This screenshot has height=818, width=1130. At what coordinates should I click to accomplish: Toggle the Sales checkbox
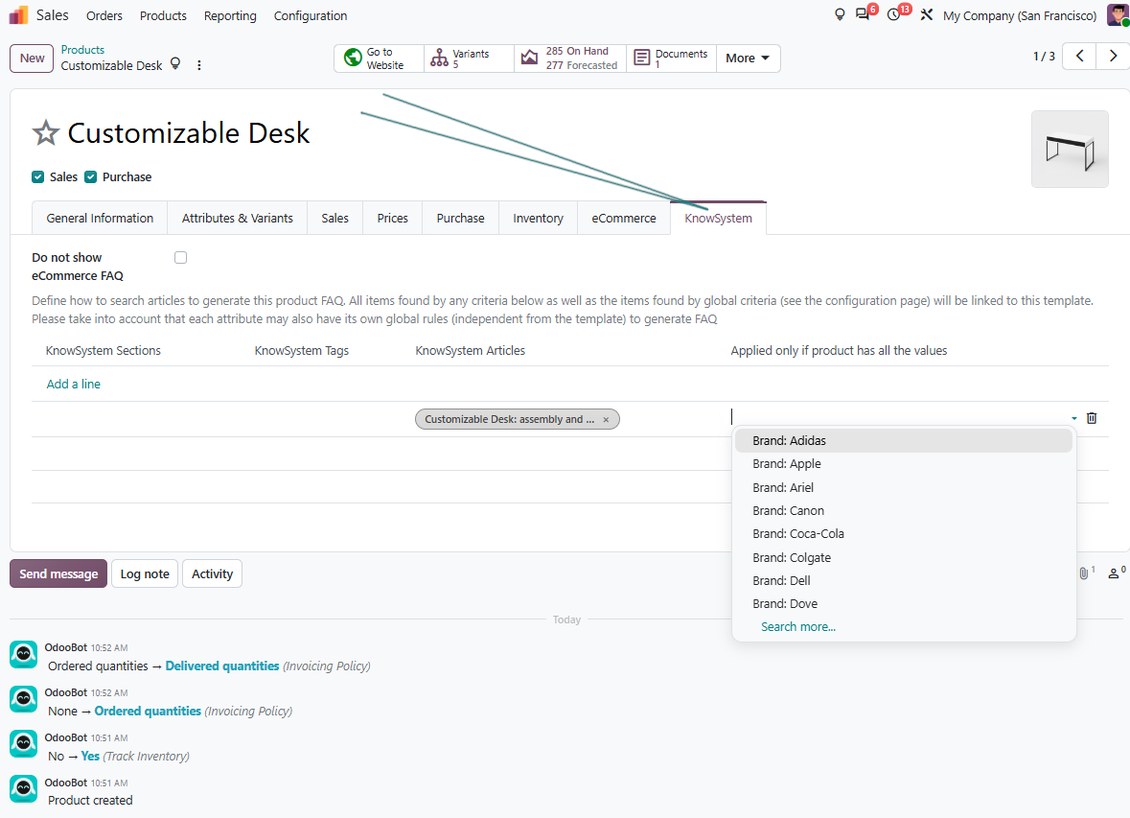click(x=38, y=177)
